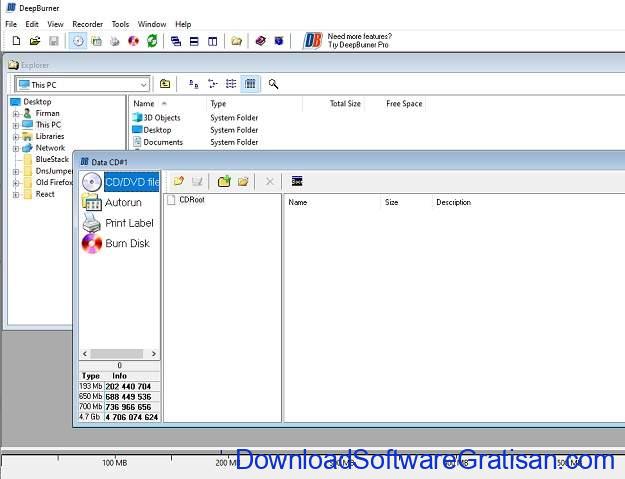Expand the This PC tree node
The image size is (625, 479).
[x=16, y=126]
